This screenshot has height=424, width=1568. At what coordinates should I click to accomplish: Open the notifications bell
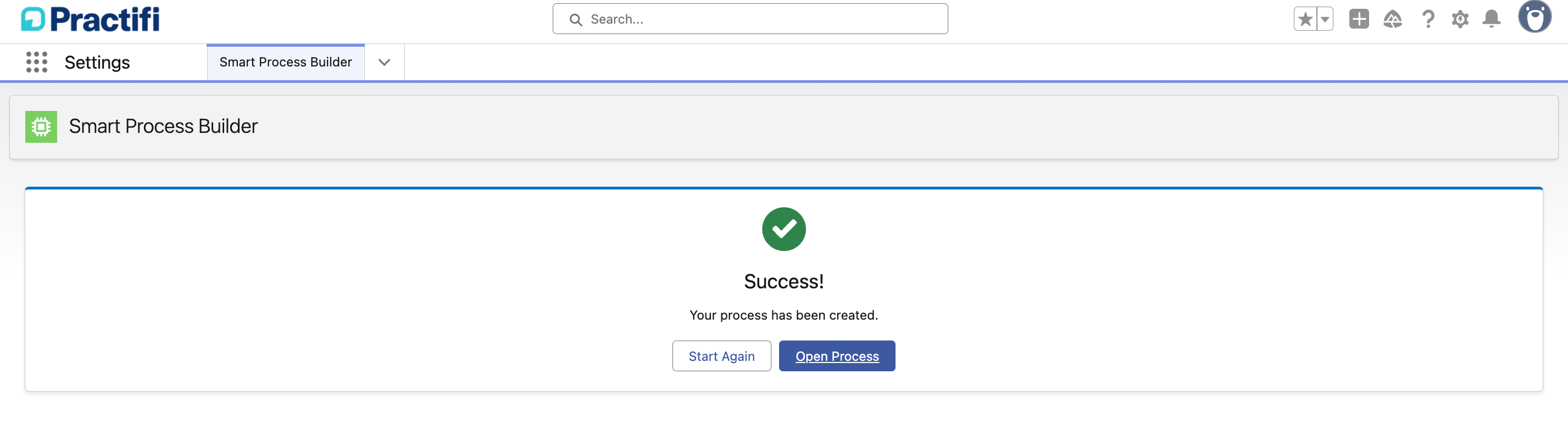pos(1491,19)
